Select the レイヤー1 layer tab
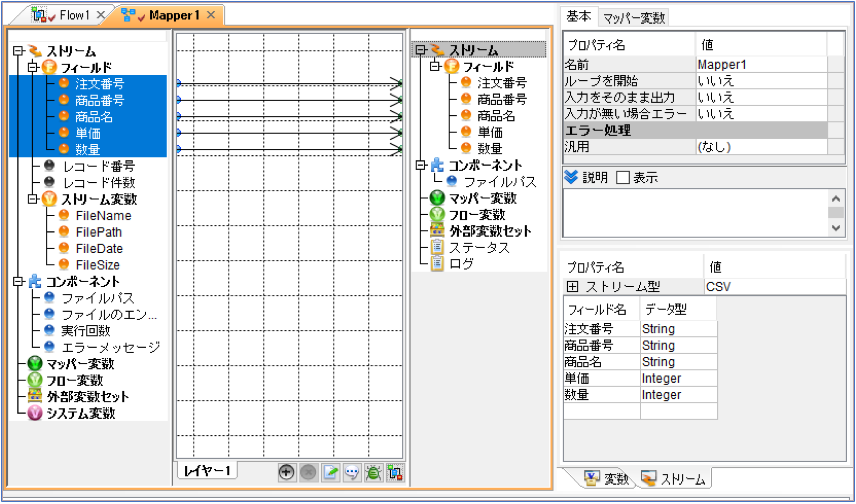This screenshot has height=504, width=856. [x=207, y=470]
